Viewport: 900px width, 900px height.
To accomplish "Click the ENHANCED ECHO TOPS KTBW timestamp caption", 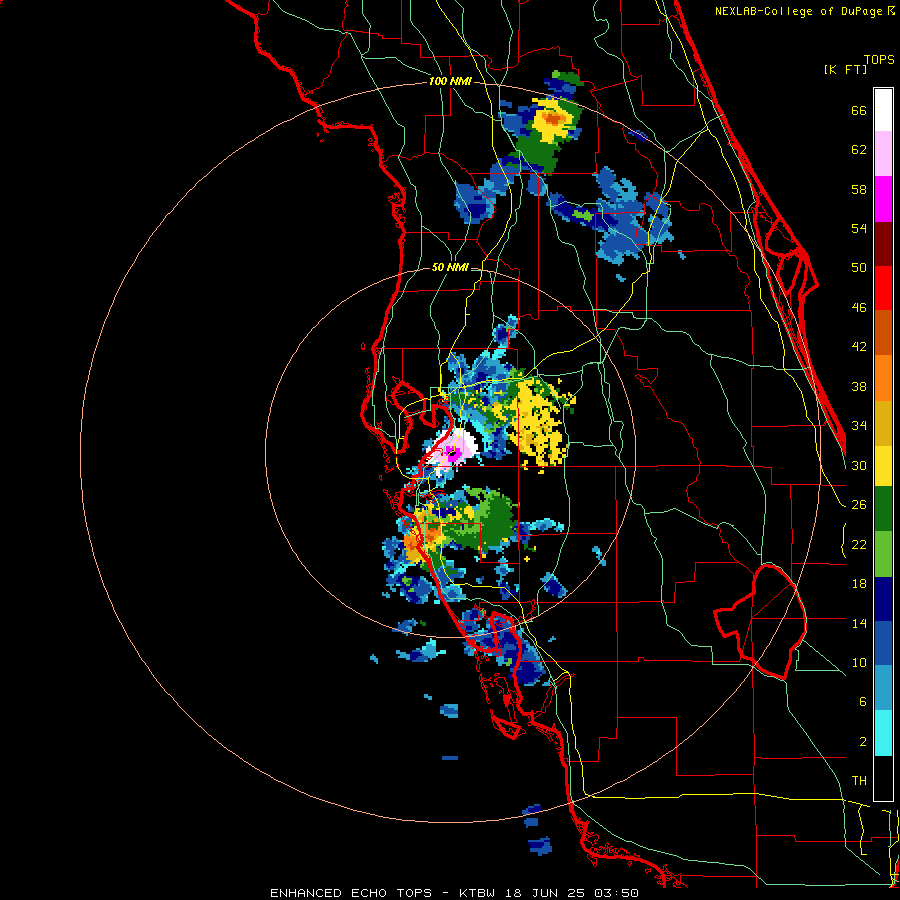I will 454,893.
